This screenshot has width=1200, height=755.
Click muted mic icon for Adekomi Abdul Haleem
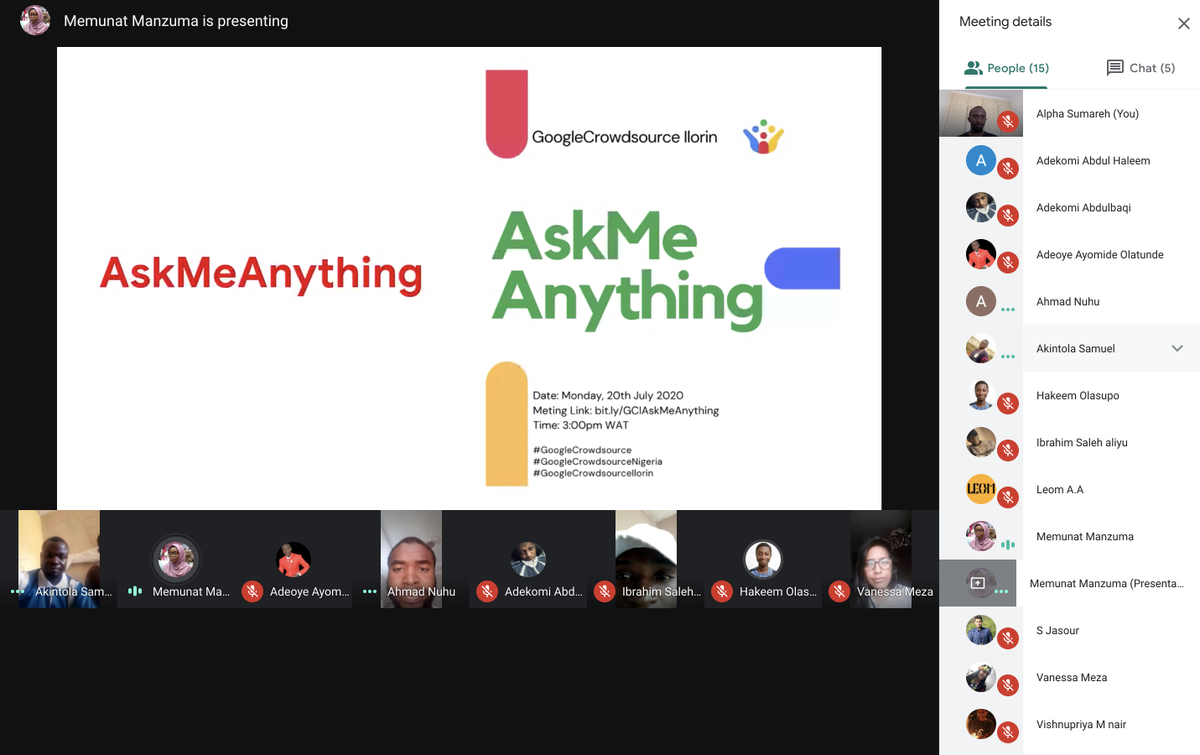click(x=1008, y=169)
